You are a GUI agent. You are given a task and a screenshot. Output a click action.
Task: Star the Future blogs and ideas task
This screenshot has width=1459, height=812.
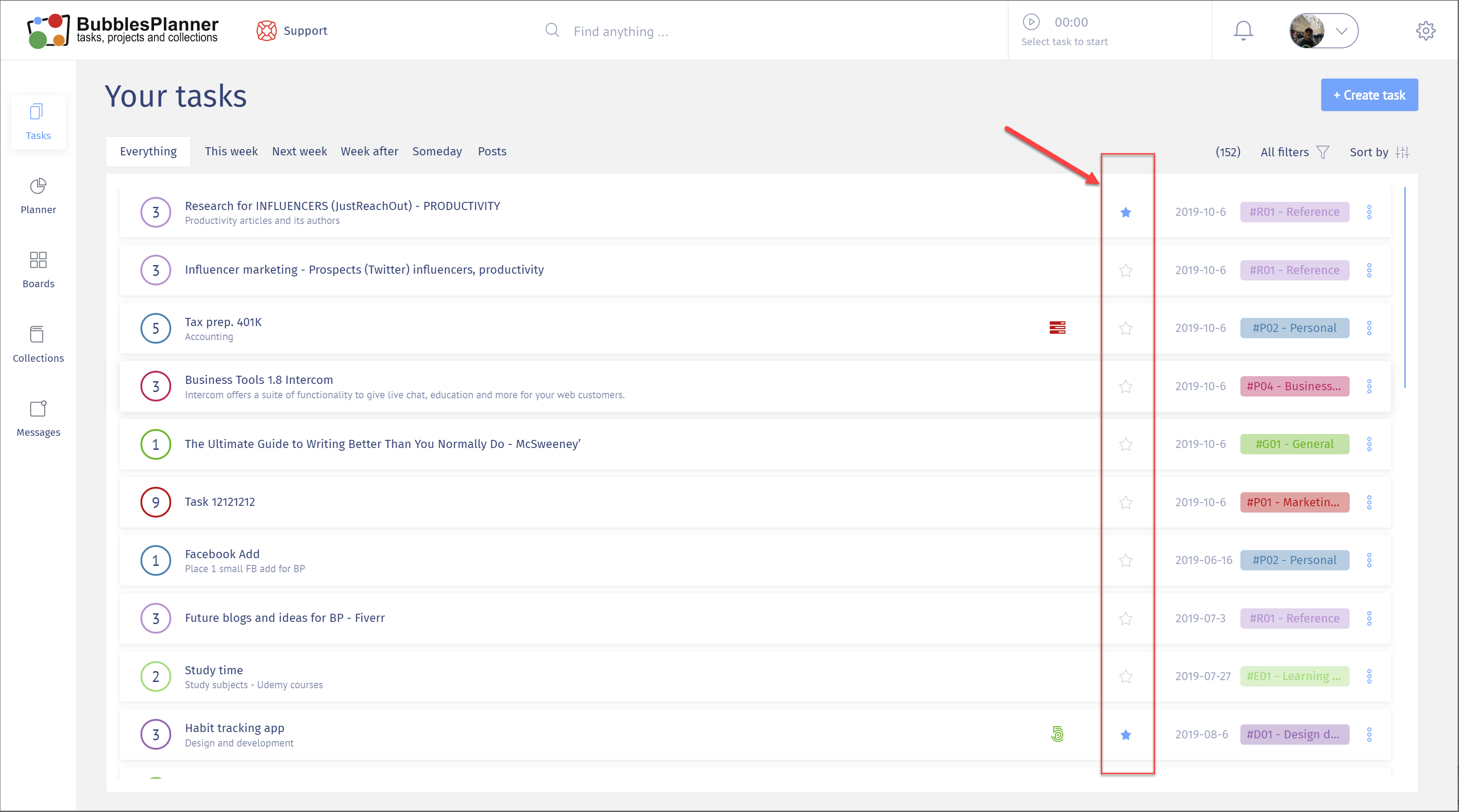(1125, 618)
